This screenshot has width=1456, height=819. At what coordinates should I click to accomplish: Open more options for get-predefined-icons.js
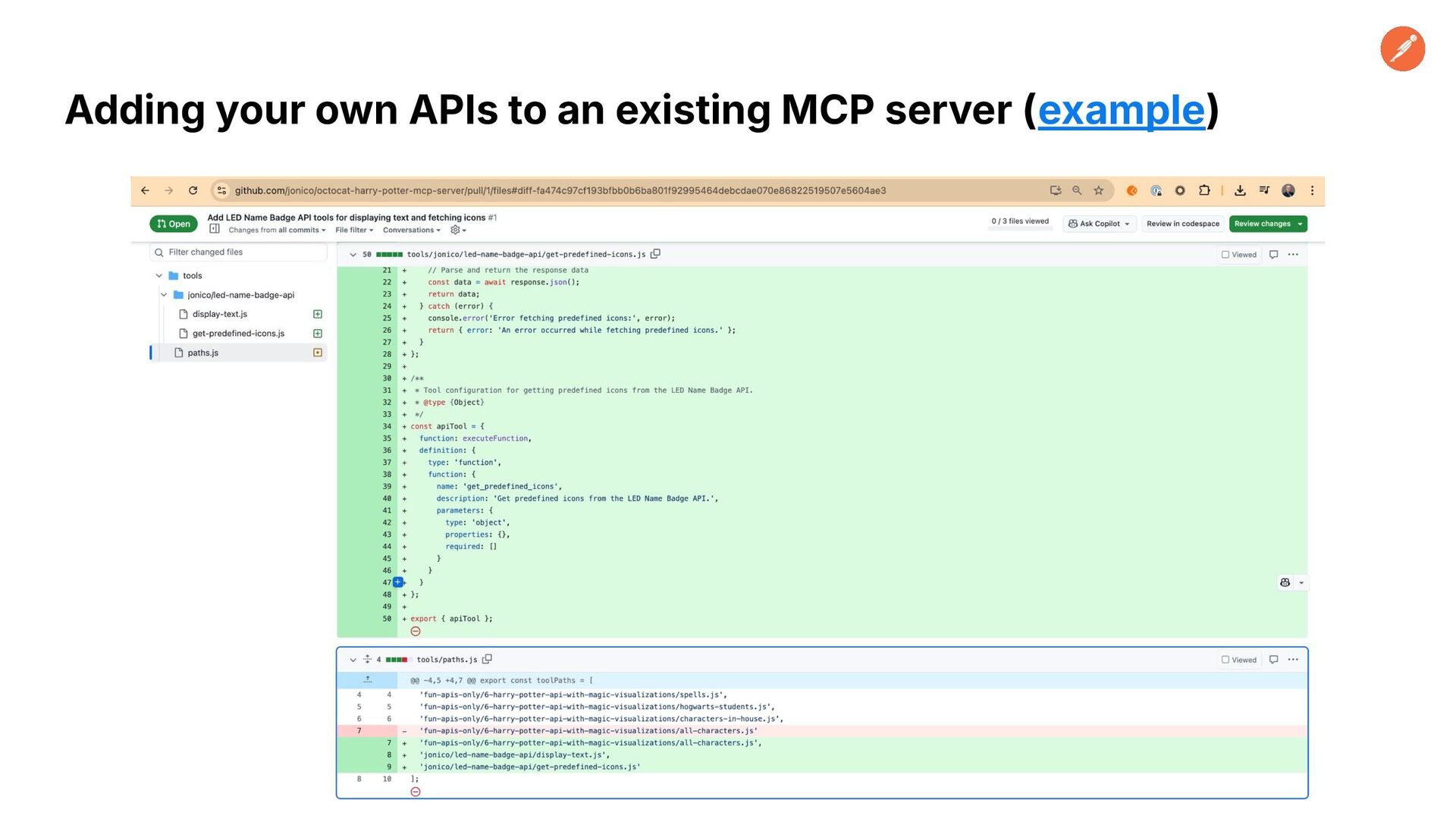click(x=1293, y=255)
